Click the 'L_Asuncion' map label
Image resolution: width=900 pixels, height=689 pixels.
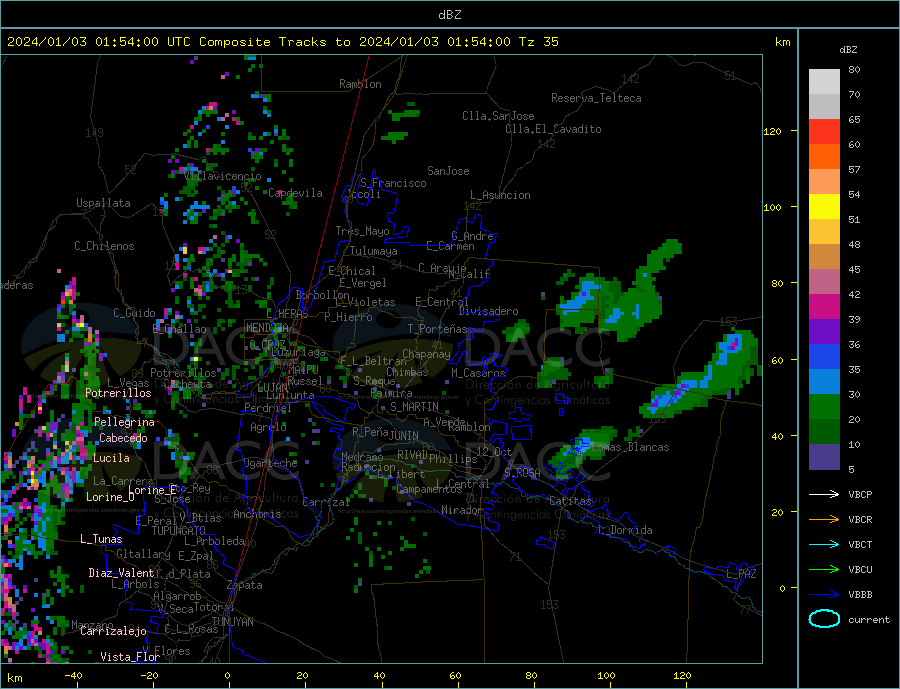[x=500, y=195]
